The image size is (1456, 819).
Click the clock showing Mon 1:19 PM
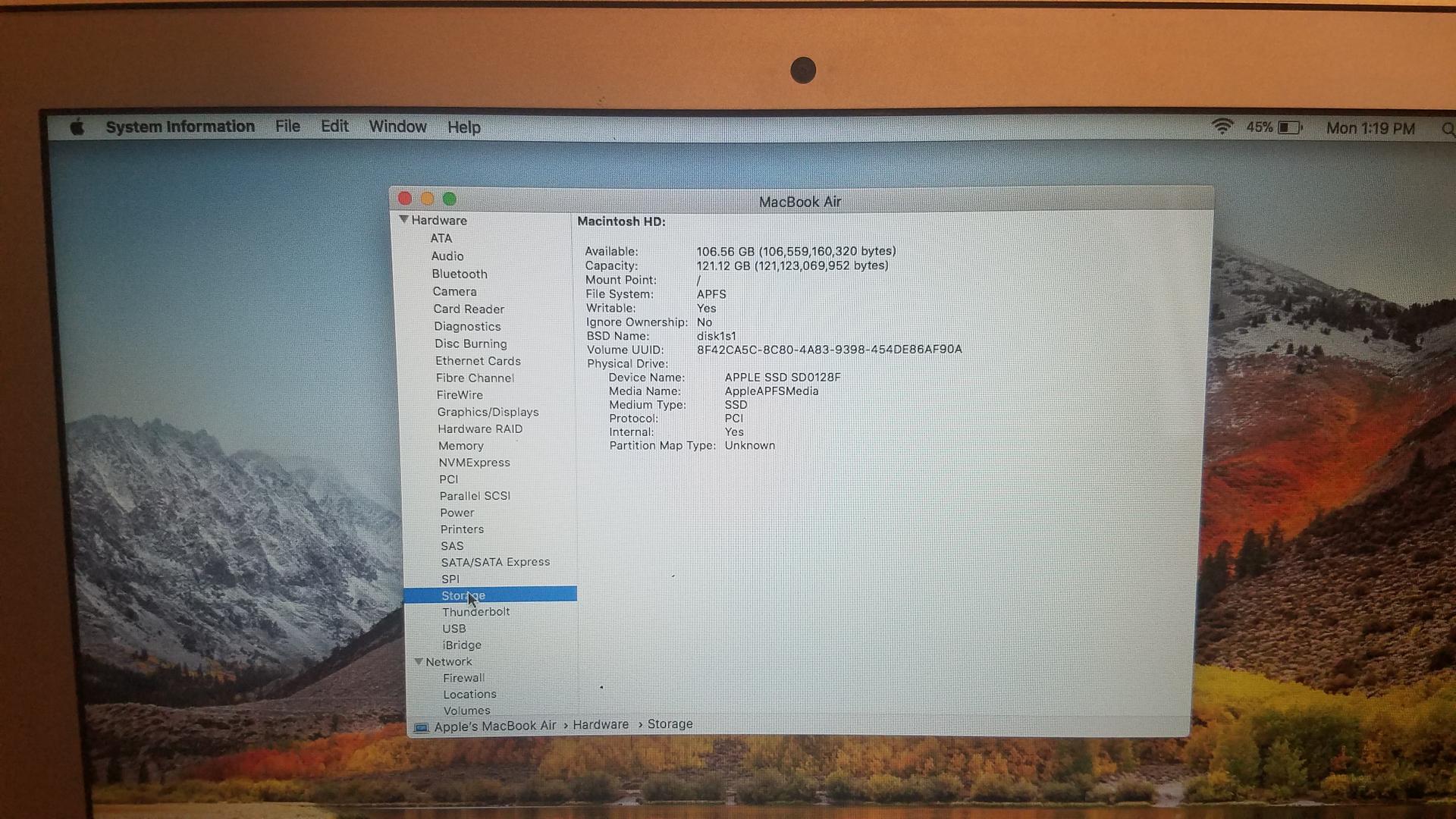[x=1370, y=128]
